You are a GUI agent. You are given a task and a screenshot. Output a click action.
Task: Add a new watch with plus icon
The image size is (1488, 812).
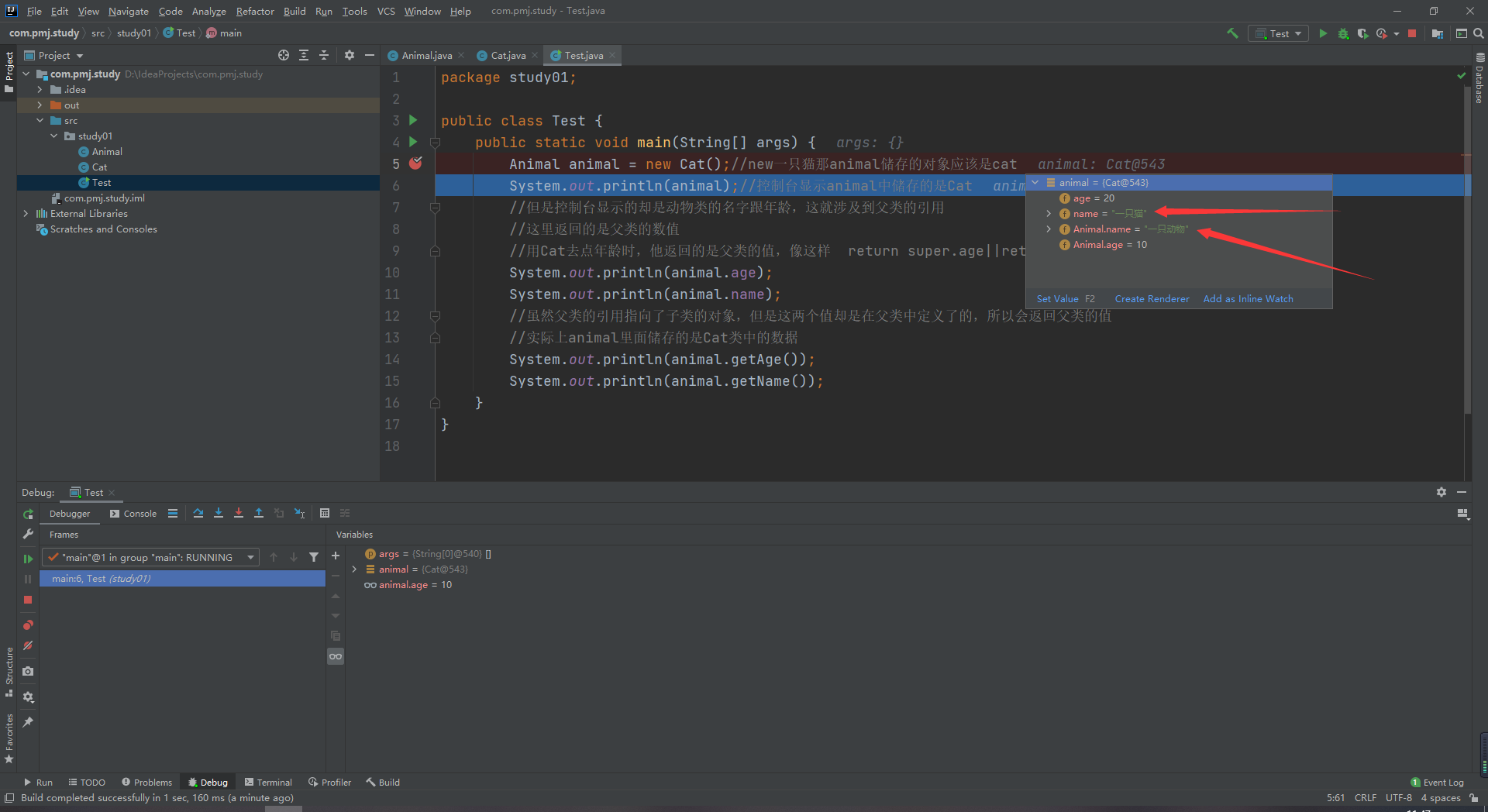tap(336, 556)
